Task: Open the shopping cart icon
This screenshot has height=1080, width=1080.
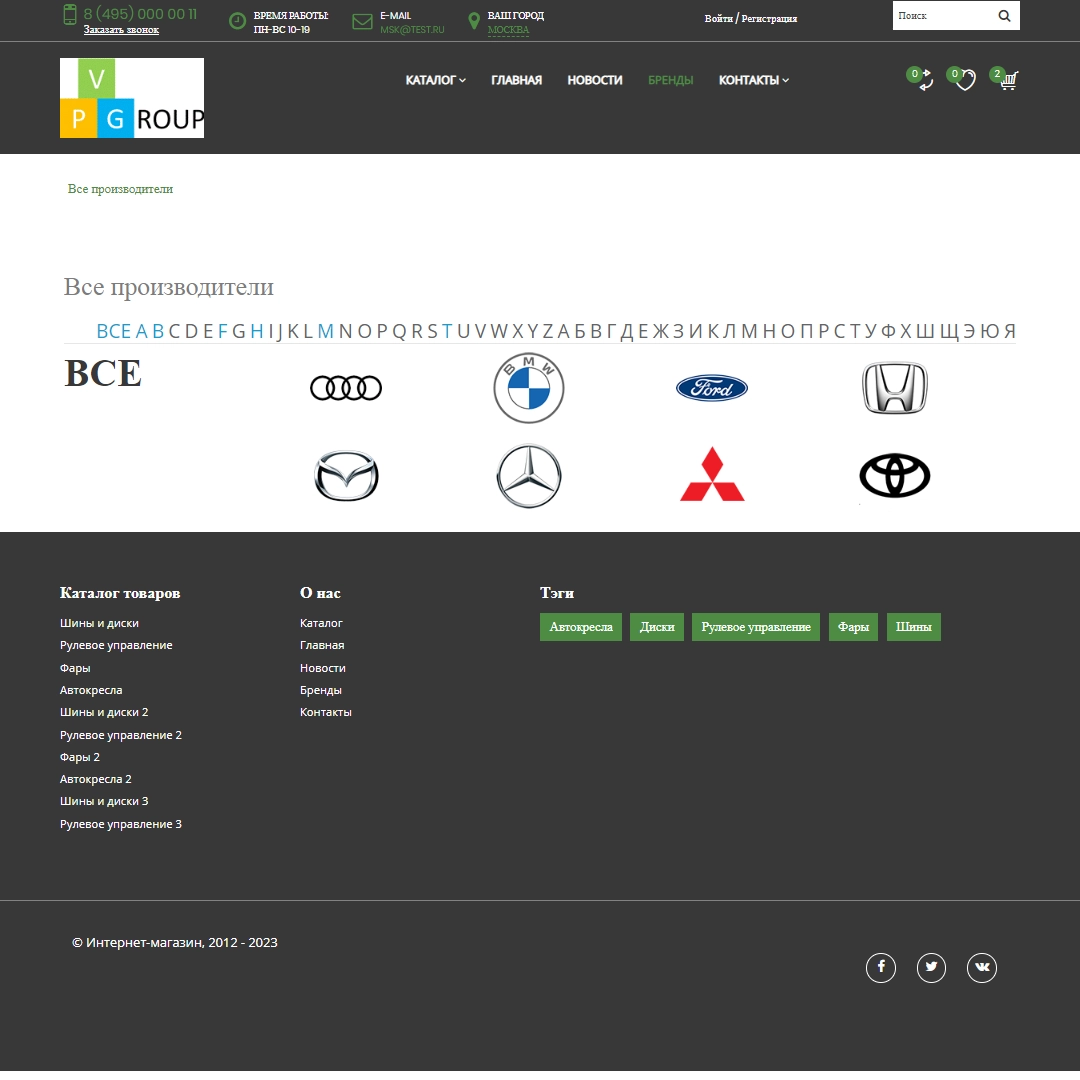Action: coord(1007,80)
